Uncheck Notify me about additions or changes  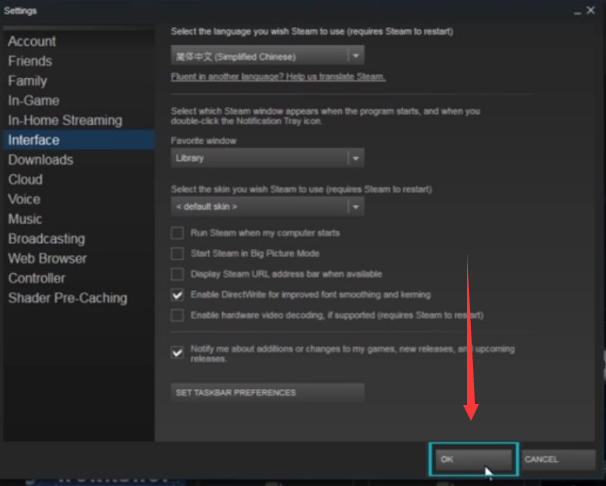177,352
